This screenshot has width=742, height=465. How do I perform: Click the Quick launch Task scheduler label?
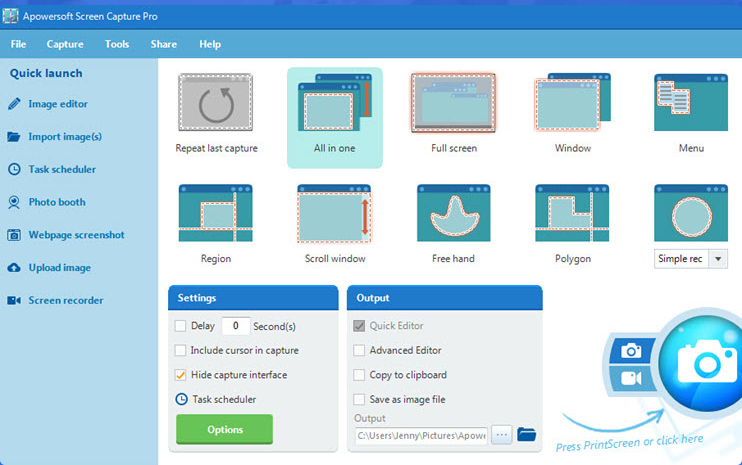[62, 169]
